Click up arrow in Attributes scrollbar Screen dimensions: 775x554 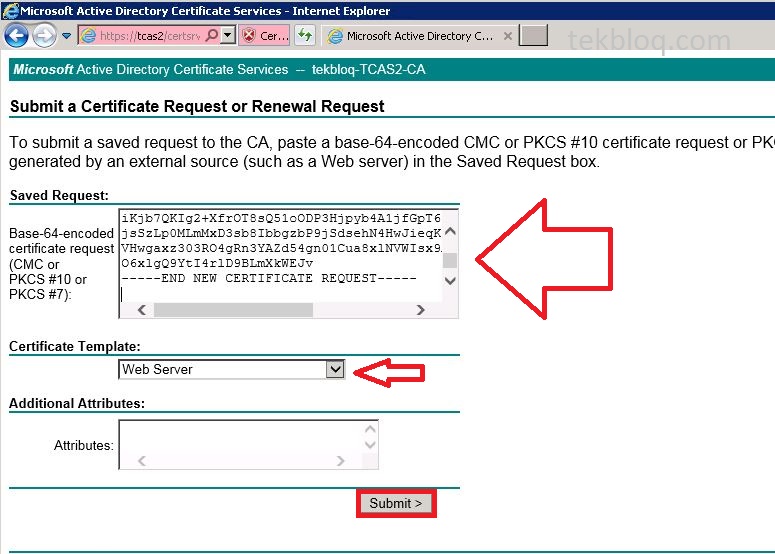(x=370, y=429)
